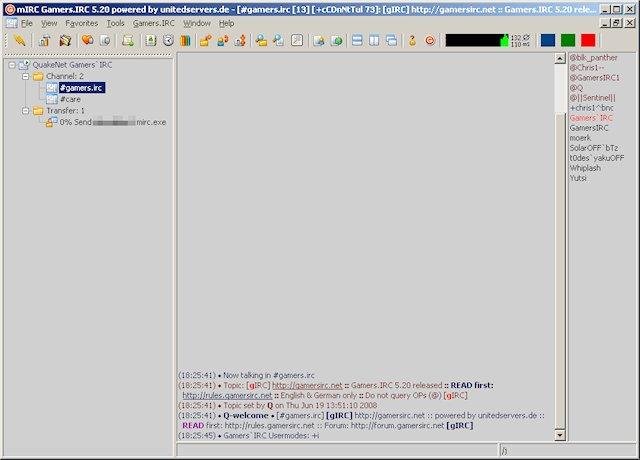Select @Q in the nick list
Viewport: 640px width, 460px height.
click(576, 88)
